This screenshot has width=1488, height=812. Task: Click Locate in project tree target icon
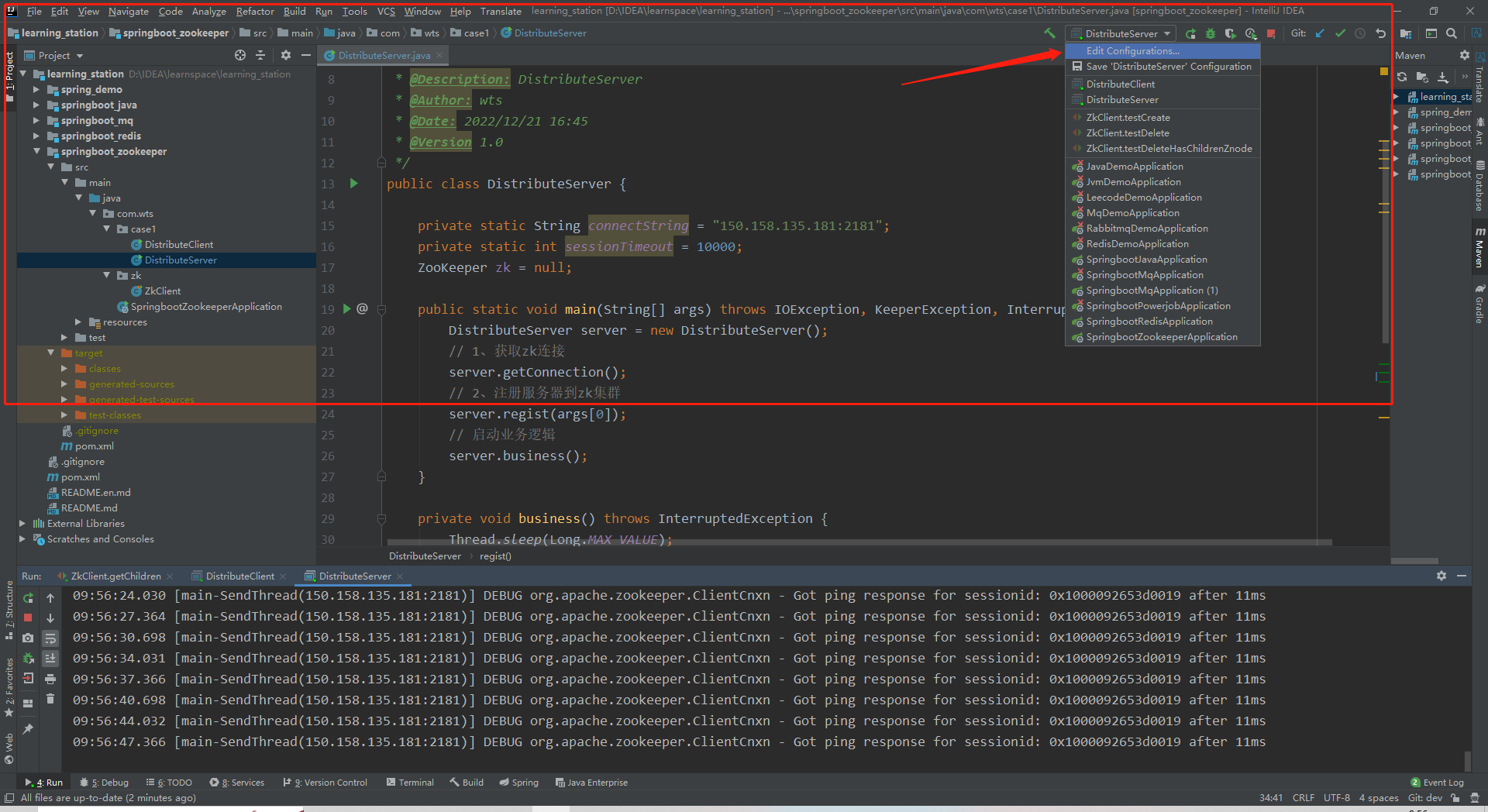240,55
